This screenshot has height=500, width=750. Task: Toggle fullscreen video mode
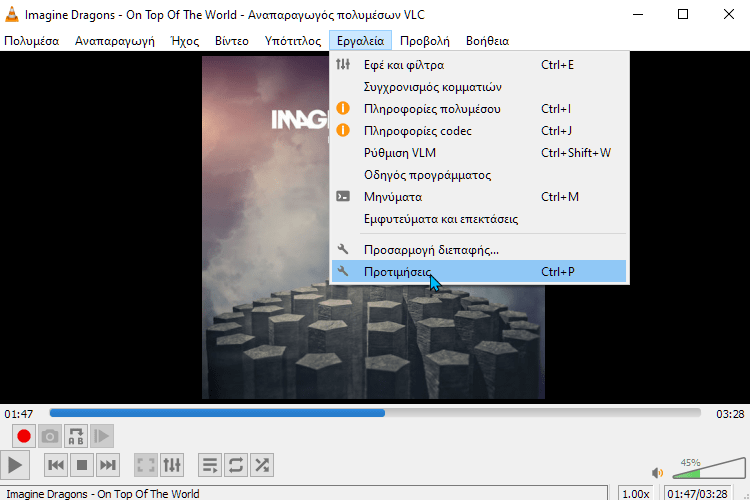146,465
